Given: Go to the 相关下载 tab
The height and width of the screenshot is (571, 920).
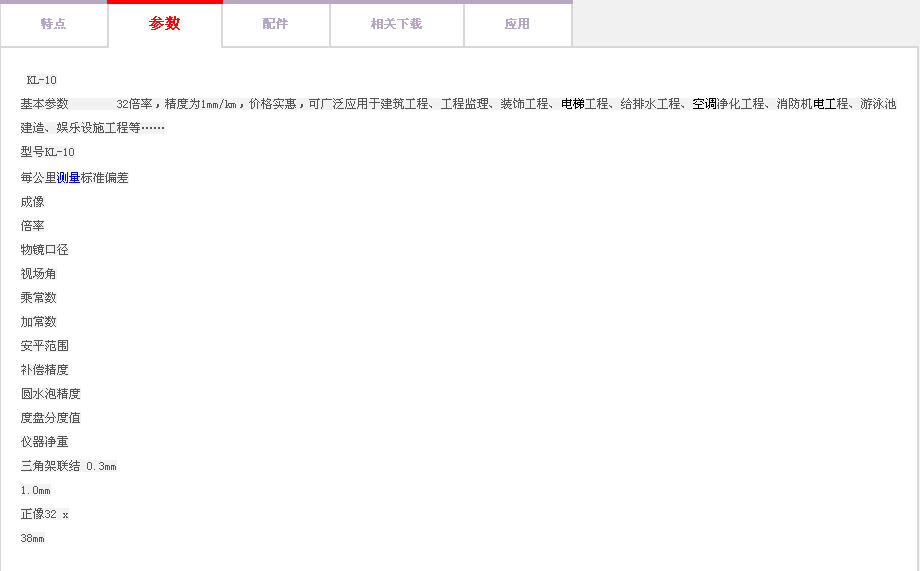Looking at the screenshot, I should [396, 24].
